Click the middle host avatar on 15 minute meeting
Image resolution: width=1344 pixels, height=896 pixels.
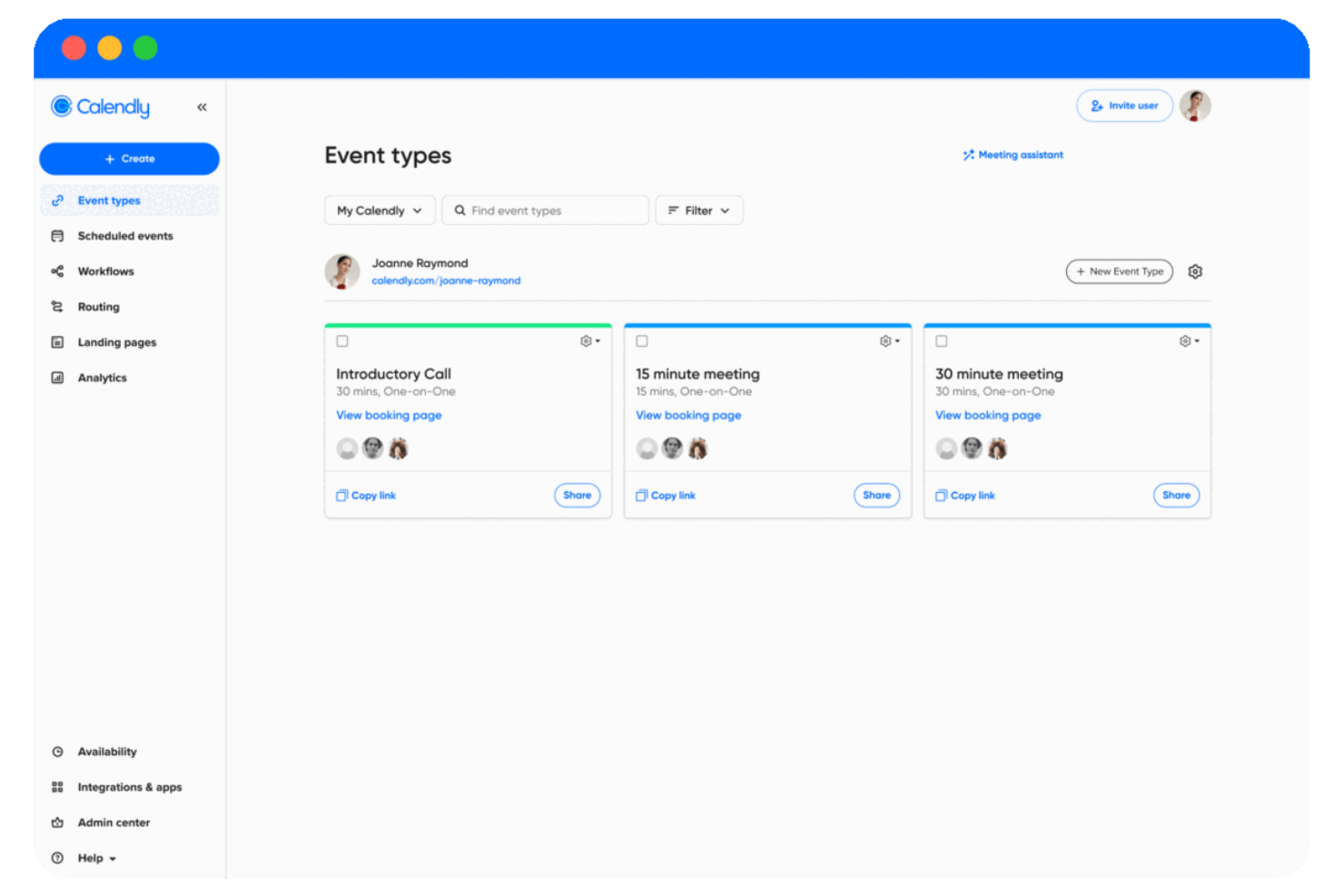pyautogui.click(x=672, y=448)
